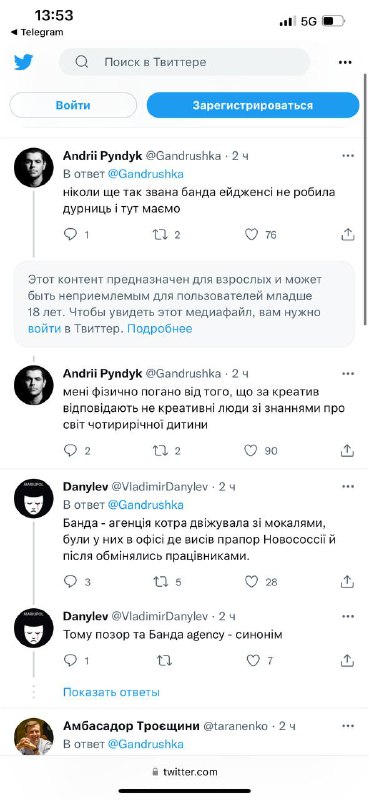369x800 pixels.
Task: Retweet the tweet with 76 likes
Action: point(160,234)
